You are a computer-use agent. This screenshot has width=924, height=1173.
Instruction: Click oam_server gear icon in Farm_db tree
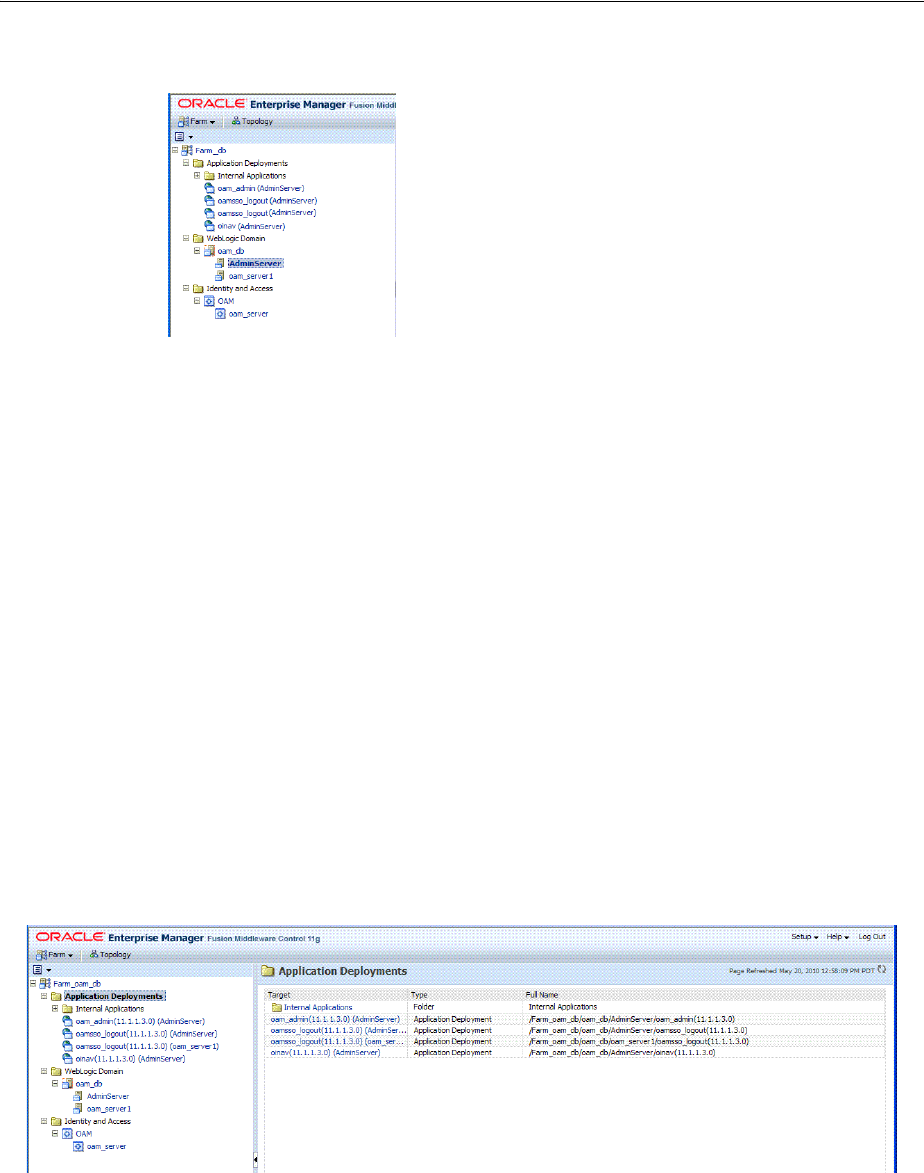pyautogui.click(x=221, y=313)
